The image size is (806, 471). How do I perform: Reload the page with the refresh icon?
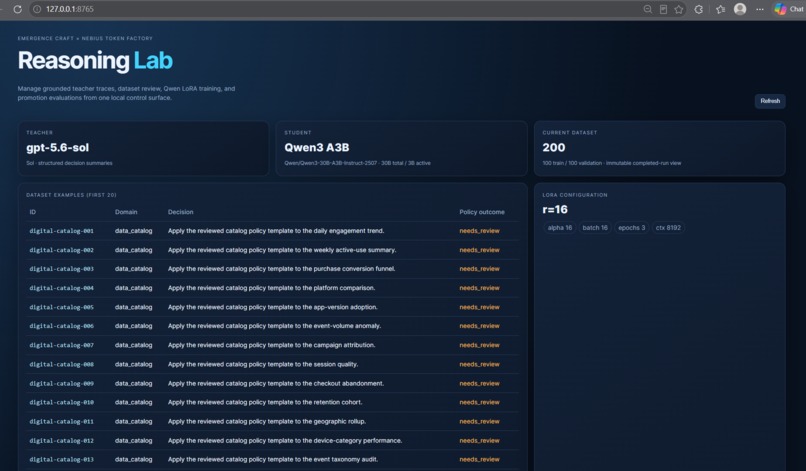pos(17,9)
